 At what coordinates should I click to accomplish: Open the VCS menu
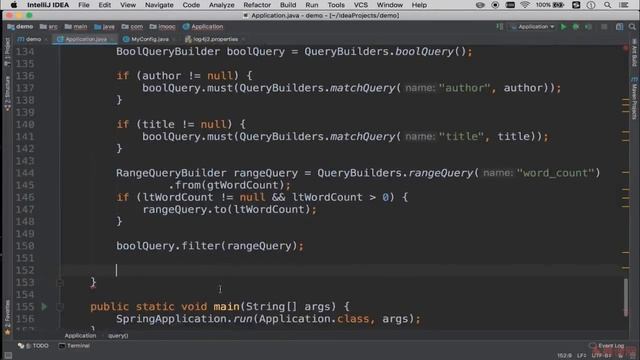click(x=360, y=5)
